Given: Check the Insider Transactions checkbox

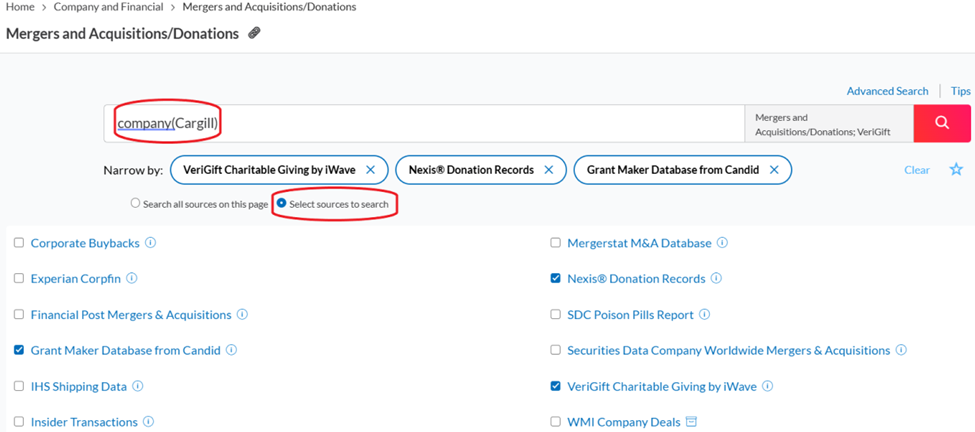Looking at the screenshot, I should click(19, 422).
